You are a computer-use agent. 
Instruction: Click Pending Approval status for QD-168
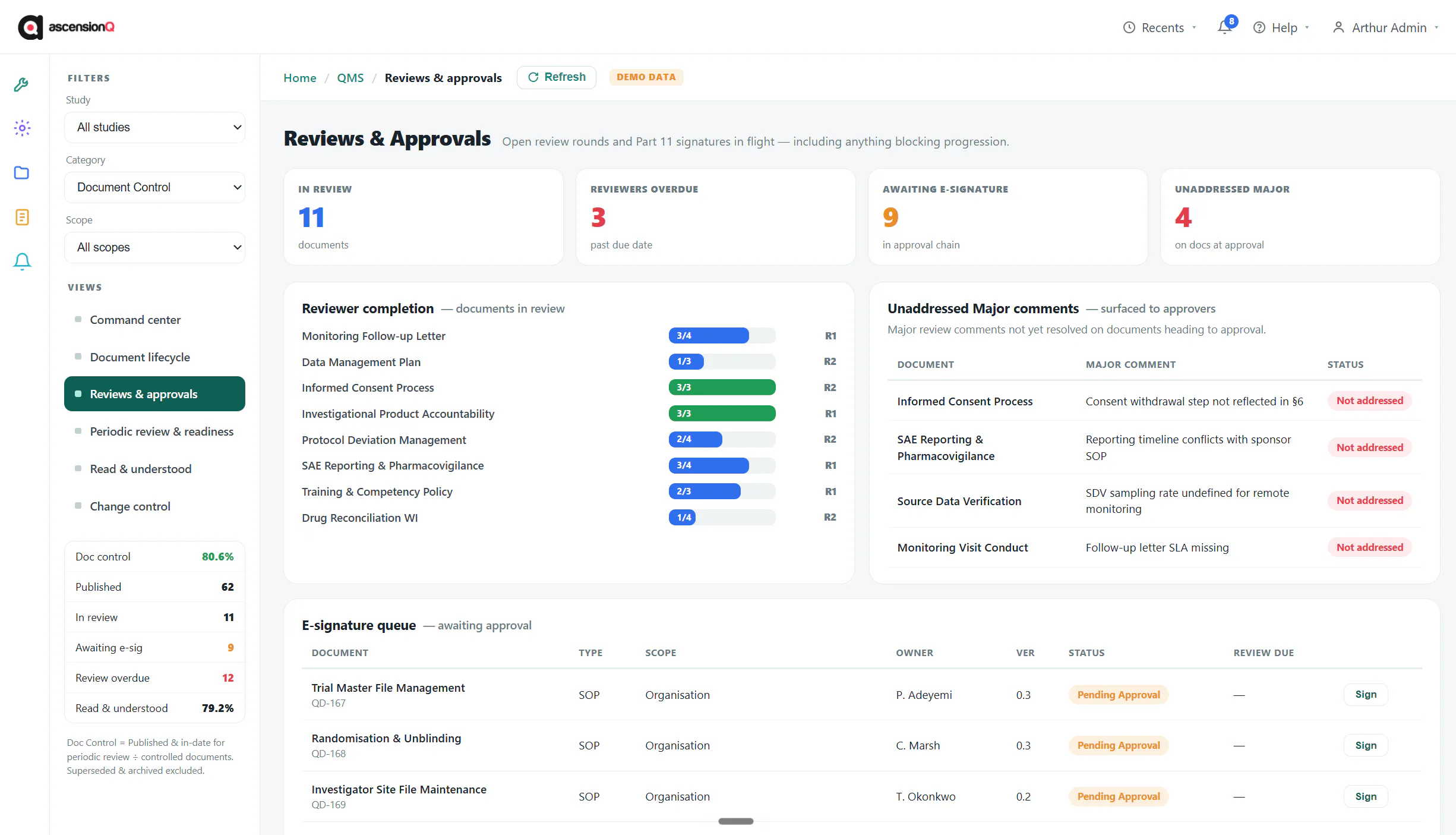pyautogui.click(x=1119, y=745)
